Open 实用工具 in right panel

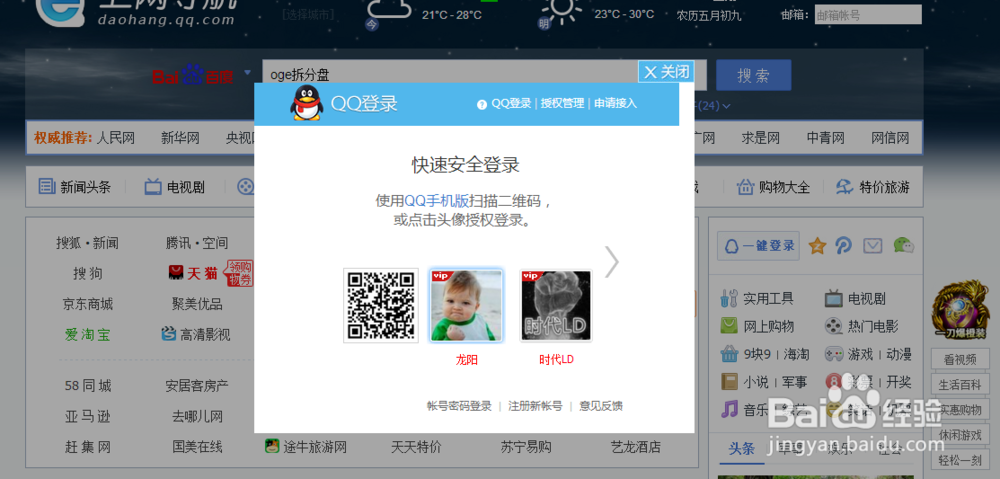768,298
